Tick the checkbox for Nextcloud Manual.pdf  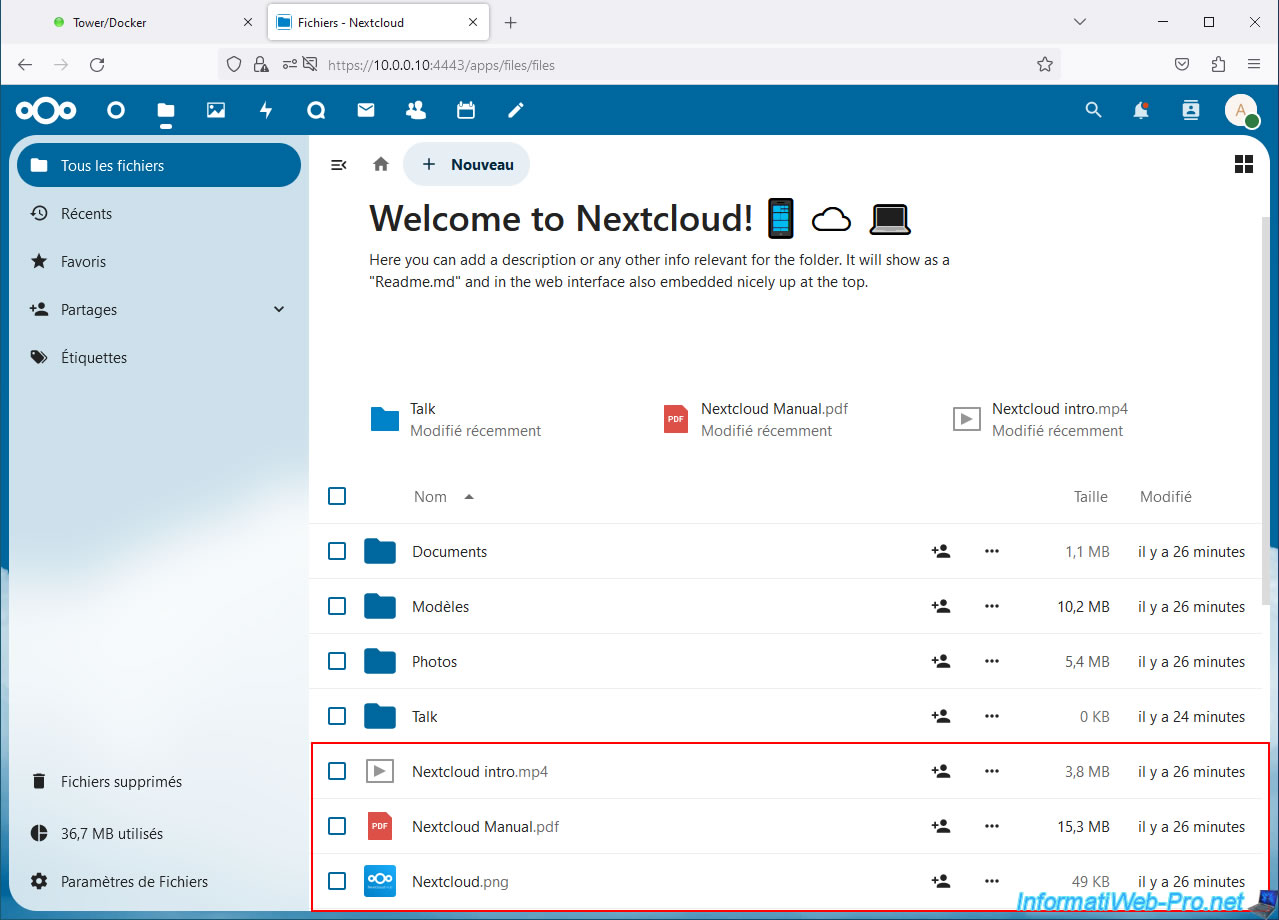point(337,826)
